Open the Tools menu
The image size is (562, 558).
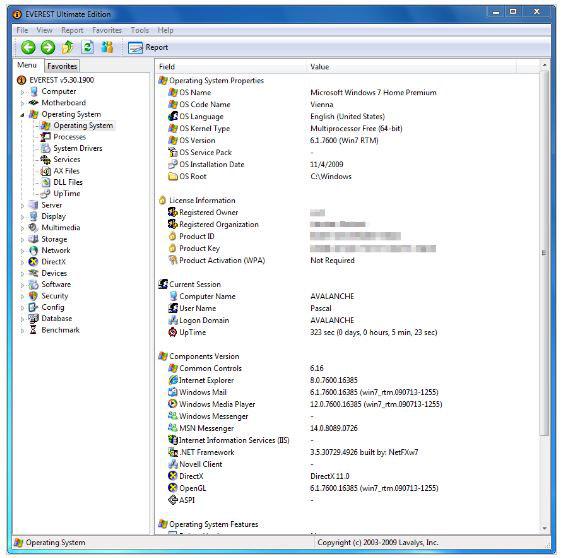(140, 30)
